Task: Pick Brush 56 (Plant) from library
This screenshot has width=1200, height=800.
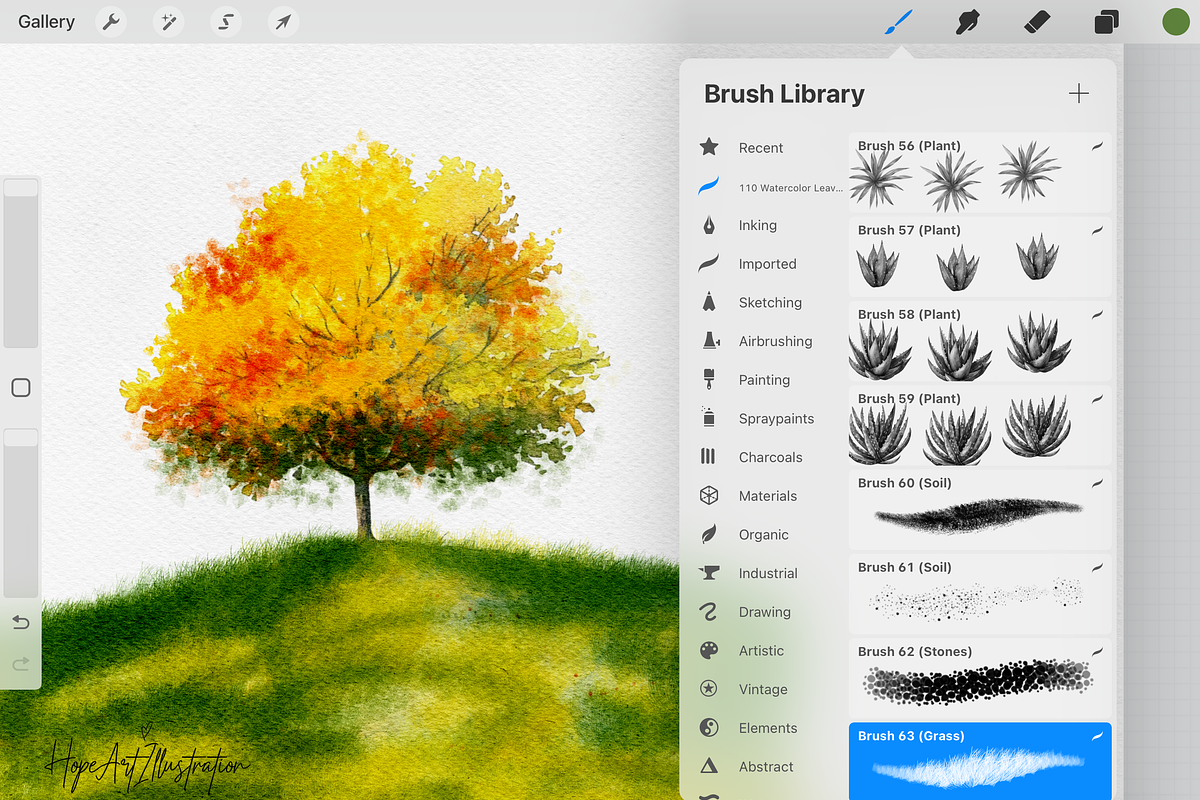Action: [x=979, y=173]
